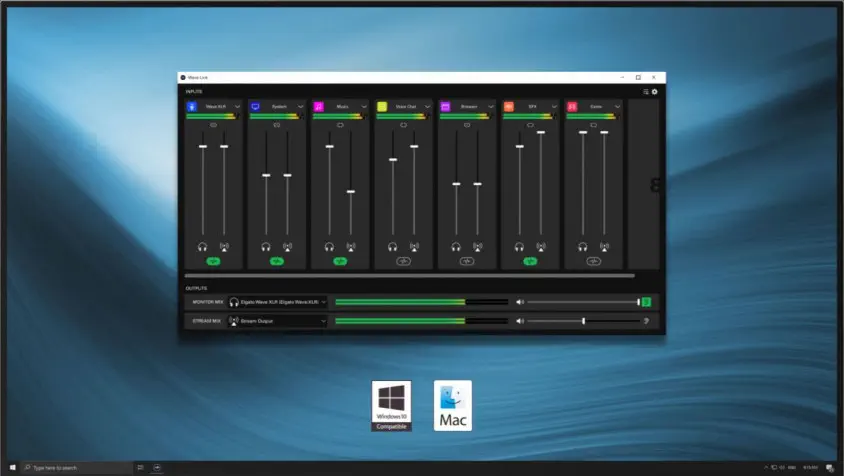Disable the green effects toggle under SFX
This screenshot has width=844, height=476.
click(x=530, y=261)
